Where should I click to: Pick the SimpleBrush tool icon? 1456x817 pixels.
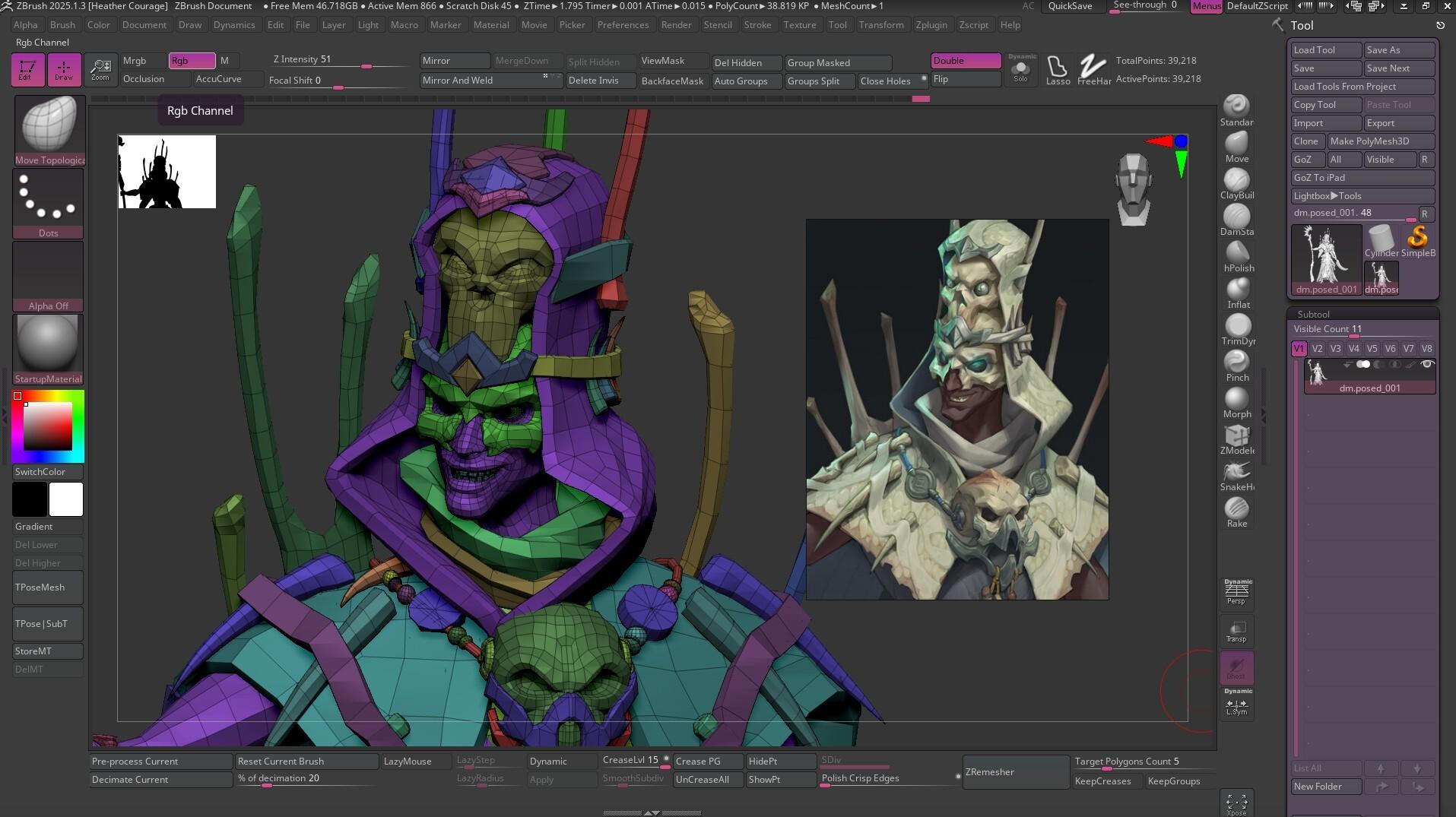[1418, 241]
